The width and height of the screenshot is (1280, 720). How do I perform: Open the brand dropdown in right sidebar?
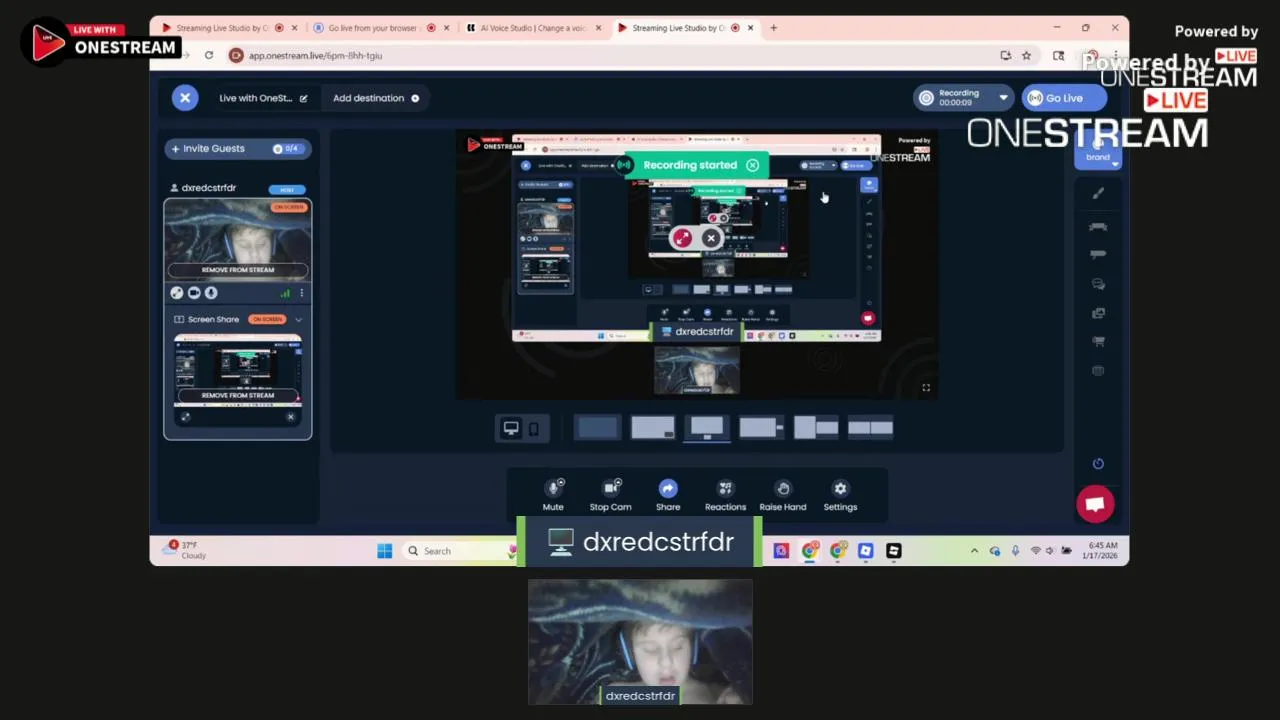click(x=1098, y=151)
